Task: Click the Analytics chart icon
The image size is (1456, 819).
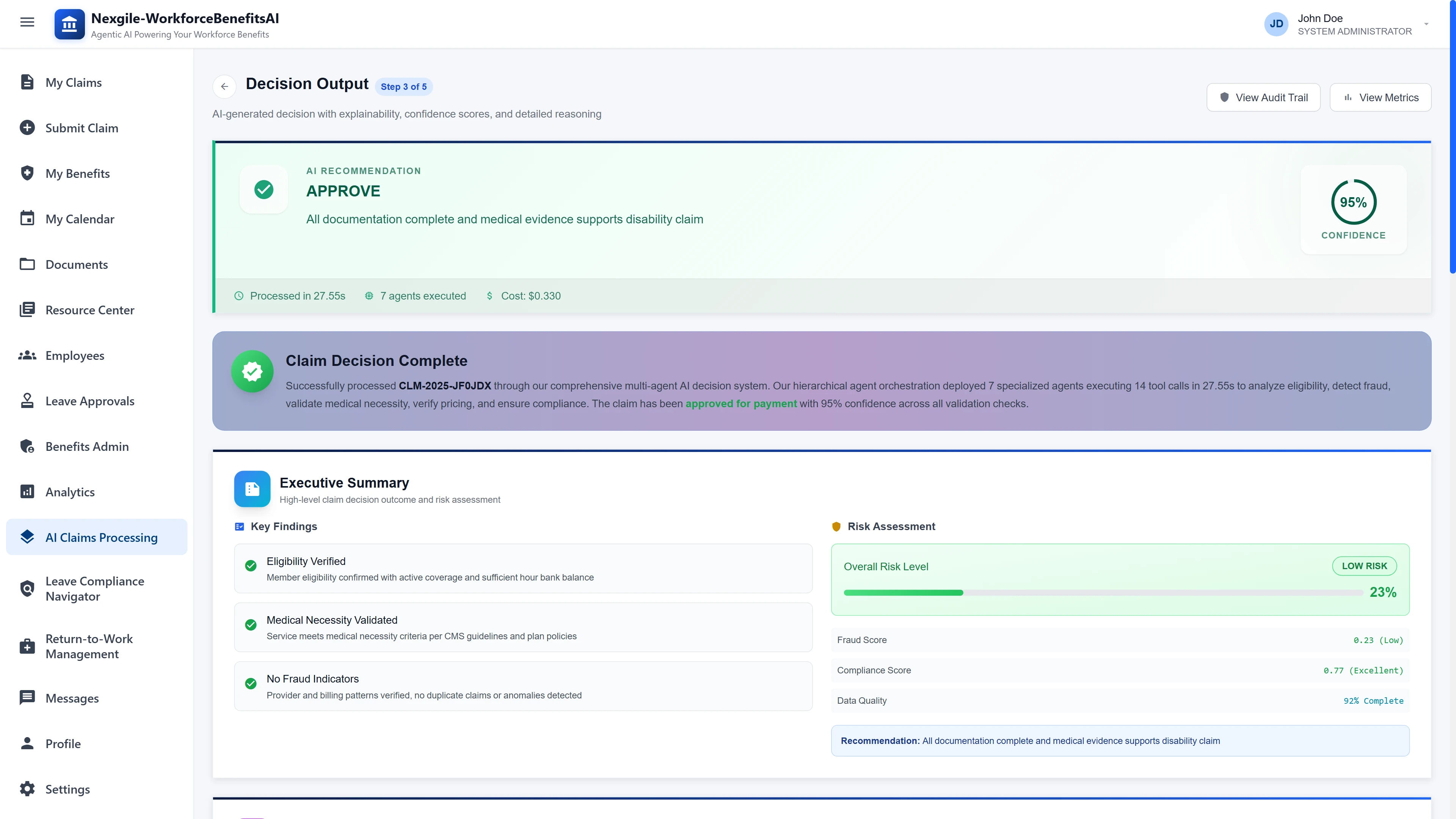Action: pyautogui.click(x=27, y=492)
